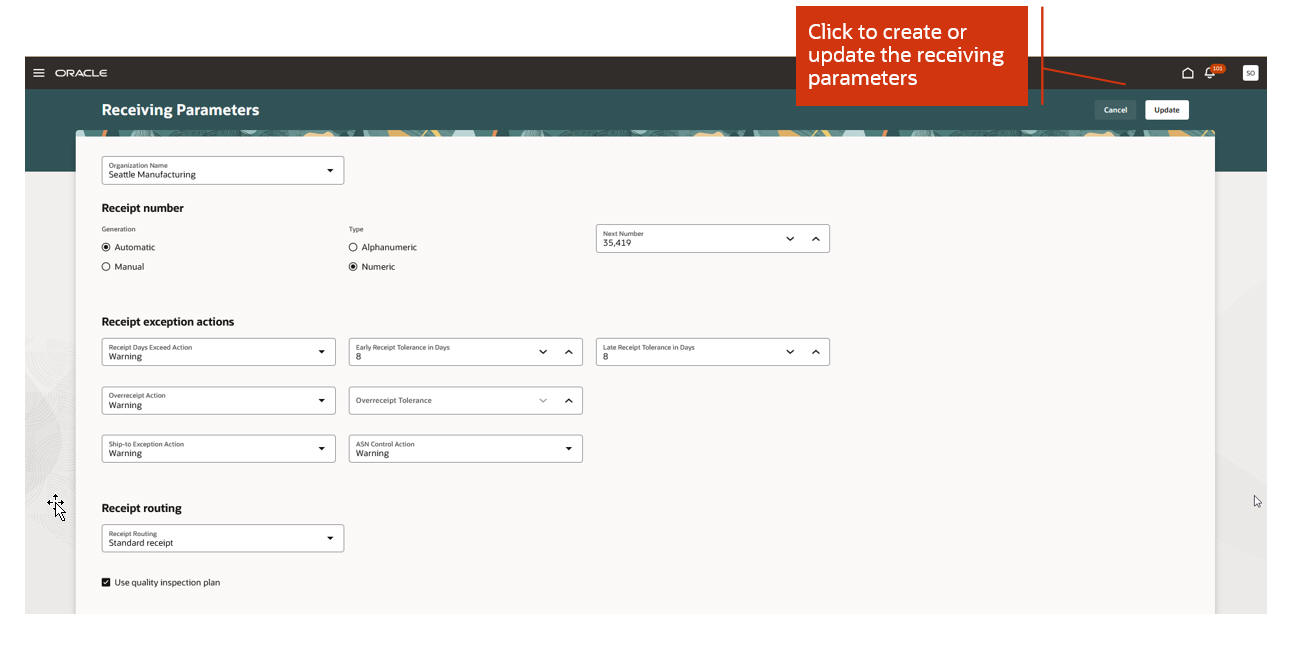
Task: Decrease the Next Number value
Action: [x=790, y=239]
